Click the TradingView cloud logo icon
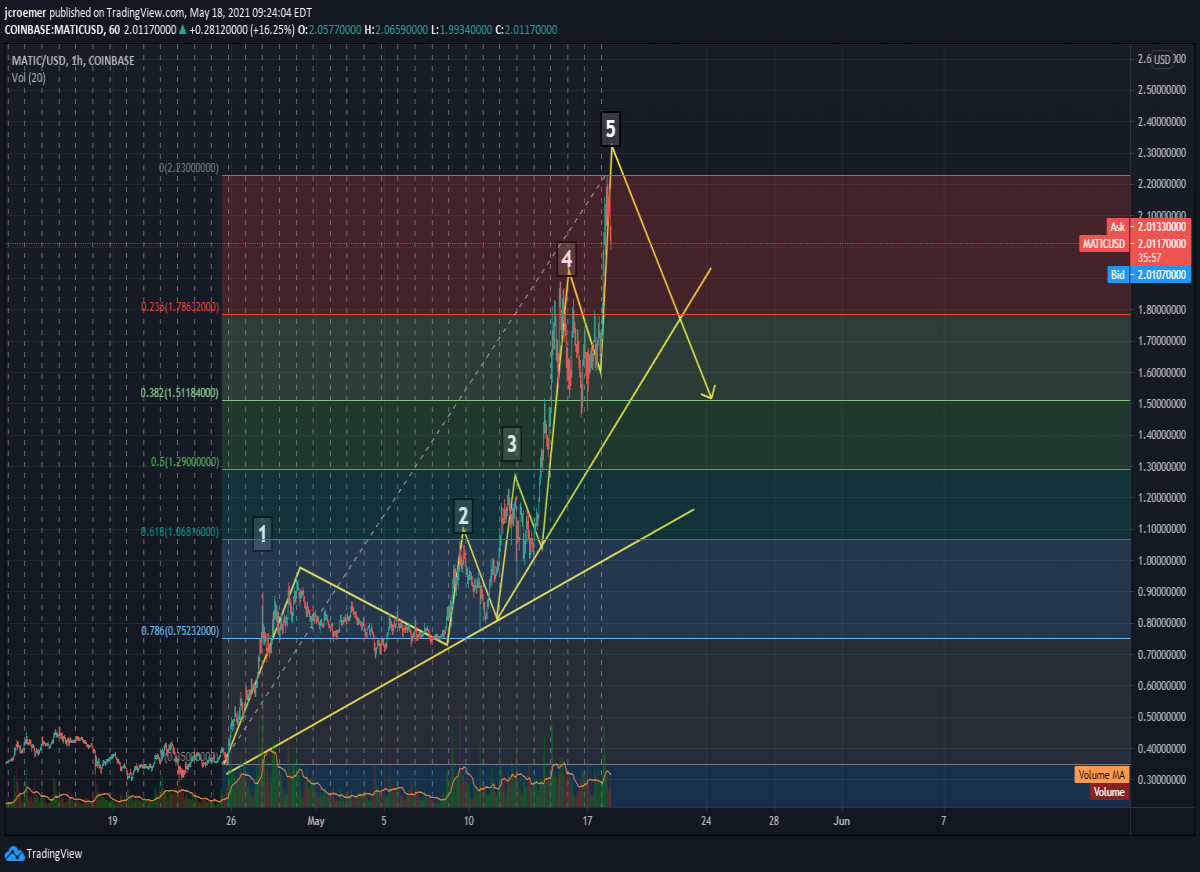This screenshot has height=872, width=1200. click(14, 854)
